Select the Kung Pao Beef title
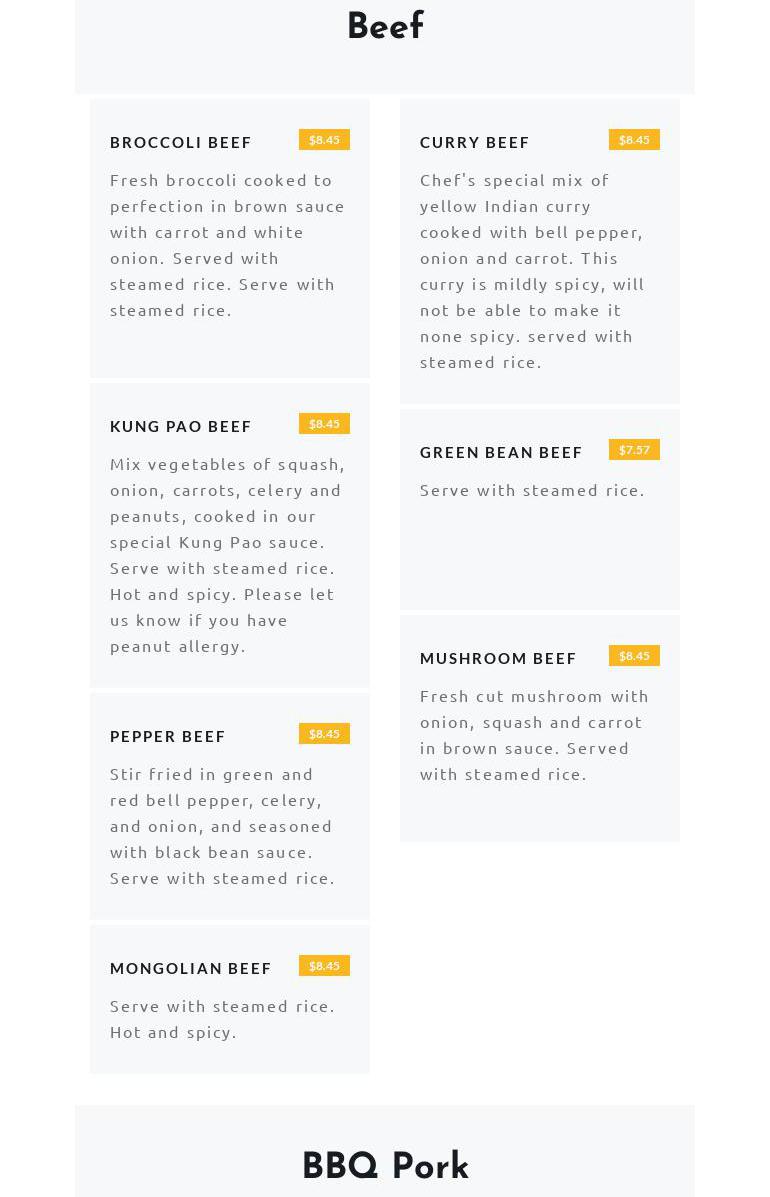 pos(181,426)
